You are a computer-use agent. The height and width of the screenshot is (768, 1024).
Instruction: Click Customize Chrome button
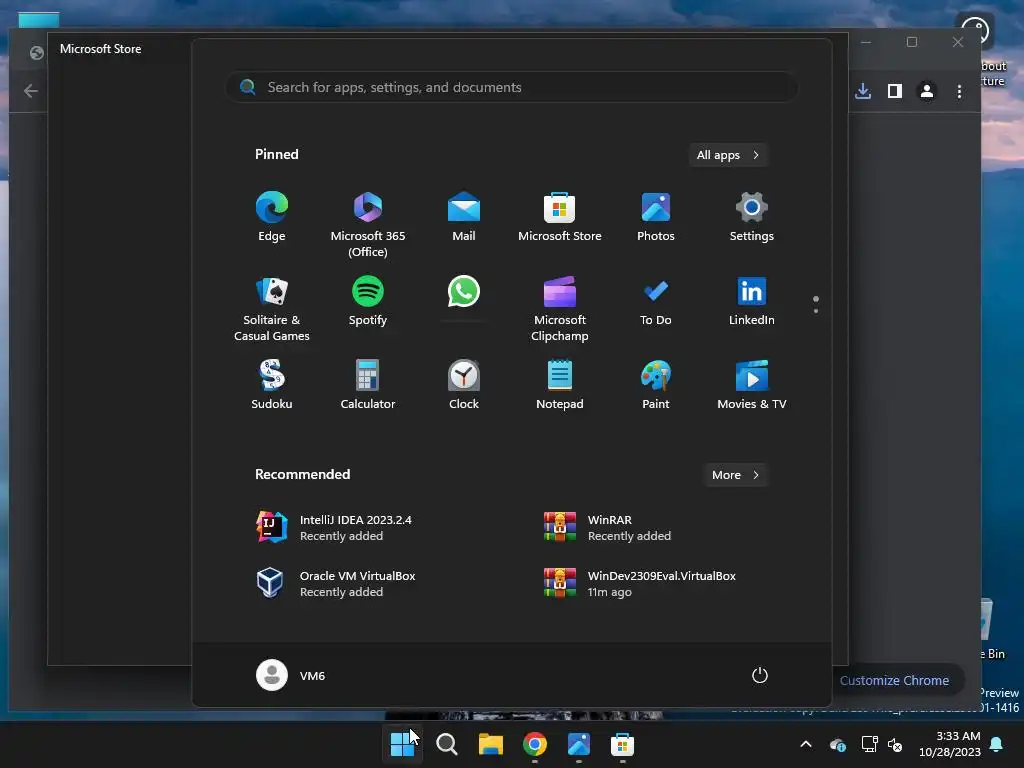point(897,680)
